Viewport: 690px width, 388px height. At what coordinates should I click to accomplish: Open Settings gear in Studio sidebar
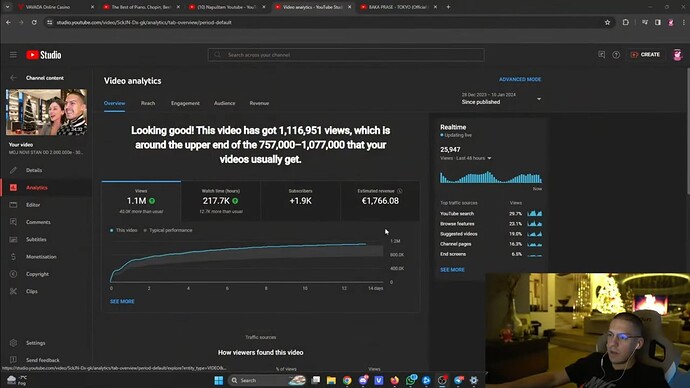(x=13, y=343)
